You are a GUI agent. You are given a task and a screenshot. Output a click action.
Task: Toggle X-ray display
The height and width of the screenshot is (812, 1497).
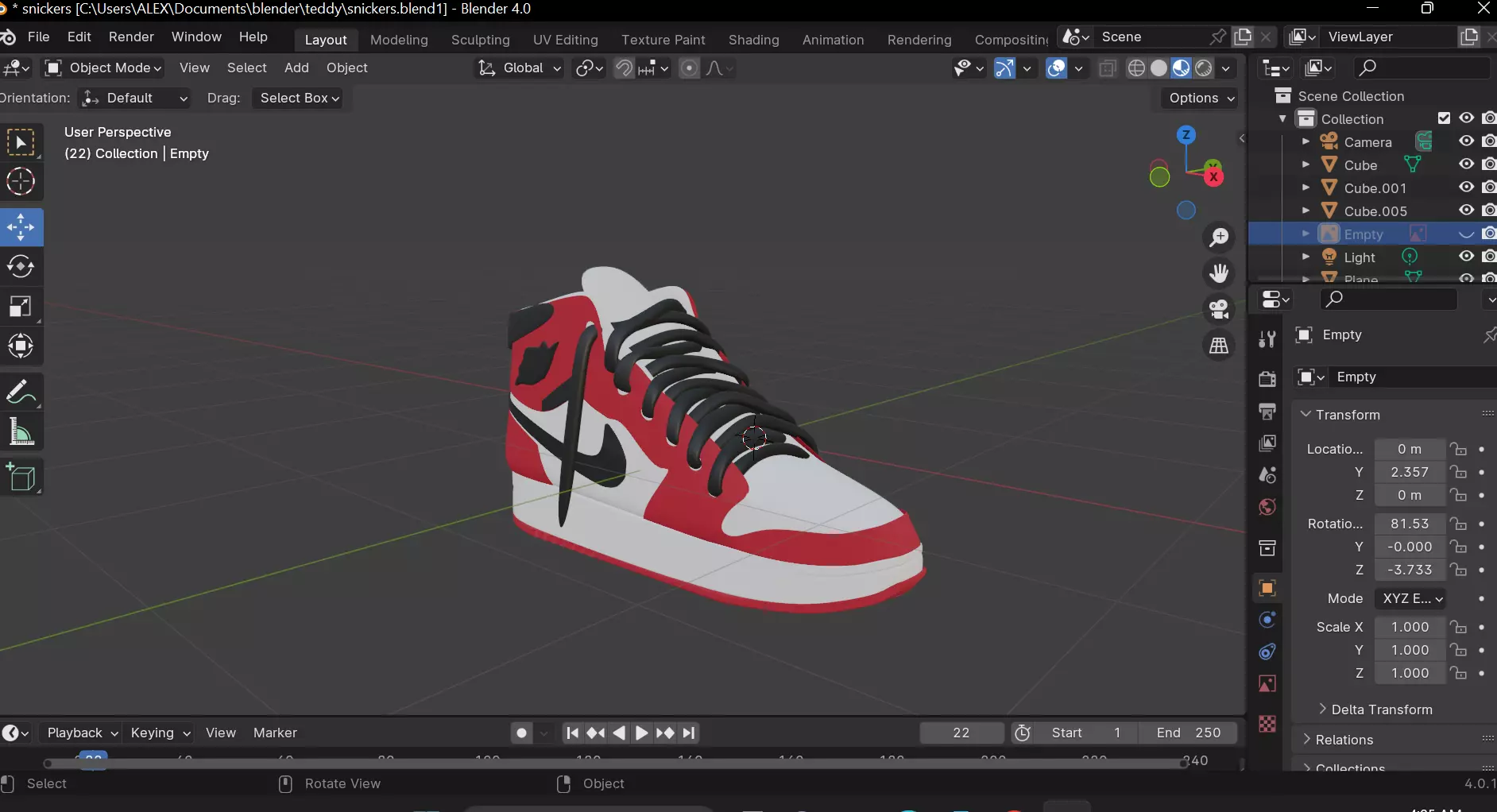point(1108,68)
